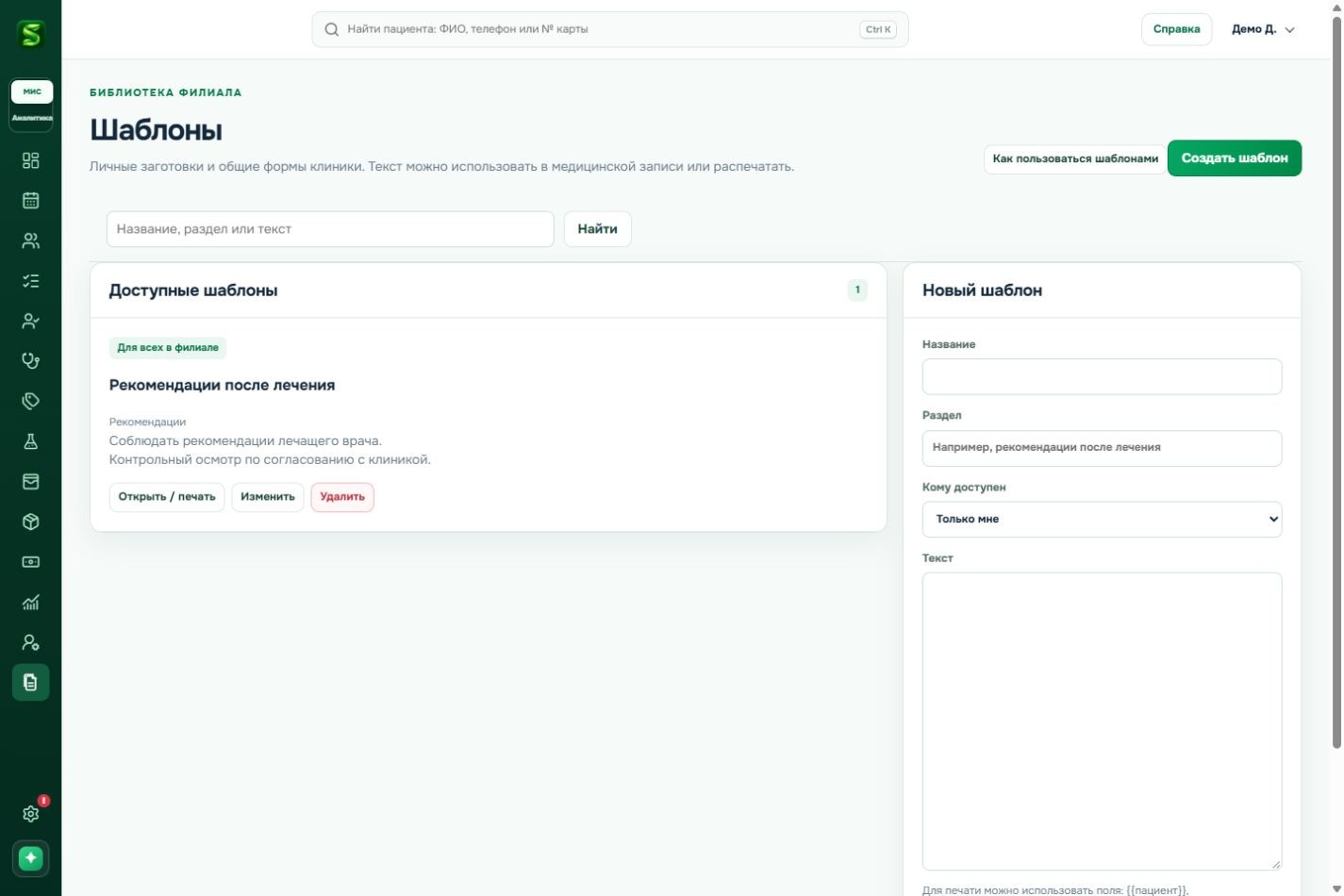The width and height of the screenshot is (1344, 896).
Task: Switch to Аналитика mode tab
Action: tap(32, 118)
